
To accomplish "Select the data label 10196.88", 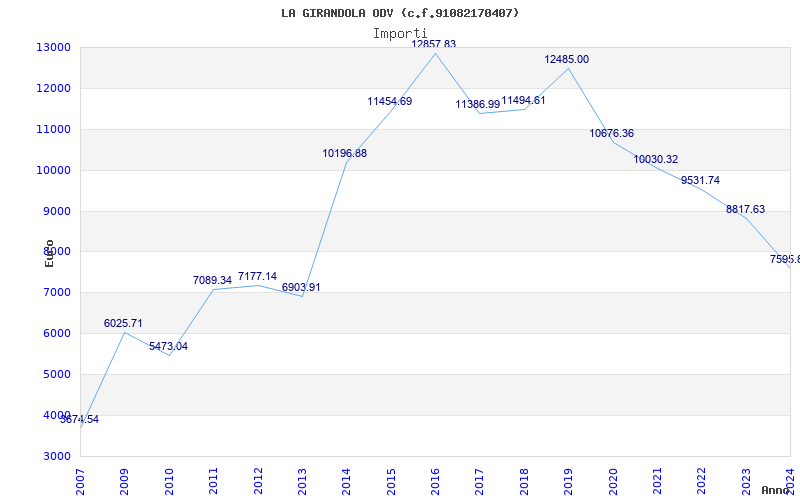I will [344, 154].
